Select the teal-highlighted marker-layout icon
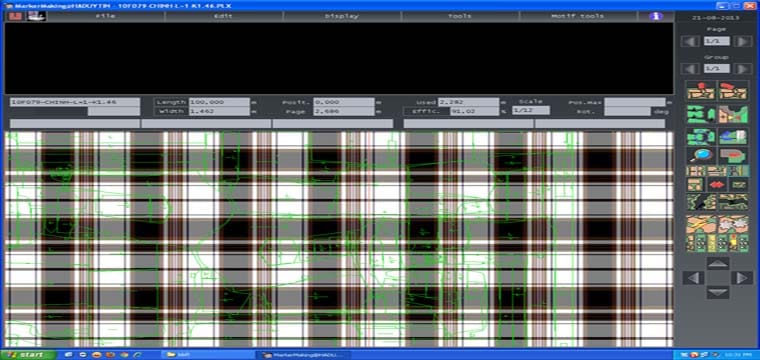760x360 pixels. 739,171
